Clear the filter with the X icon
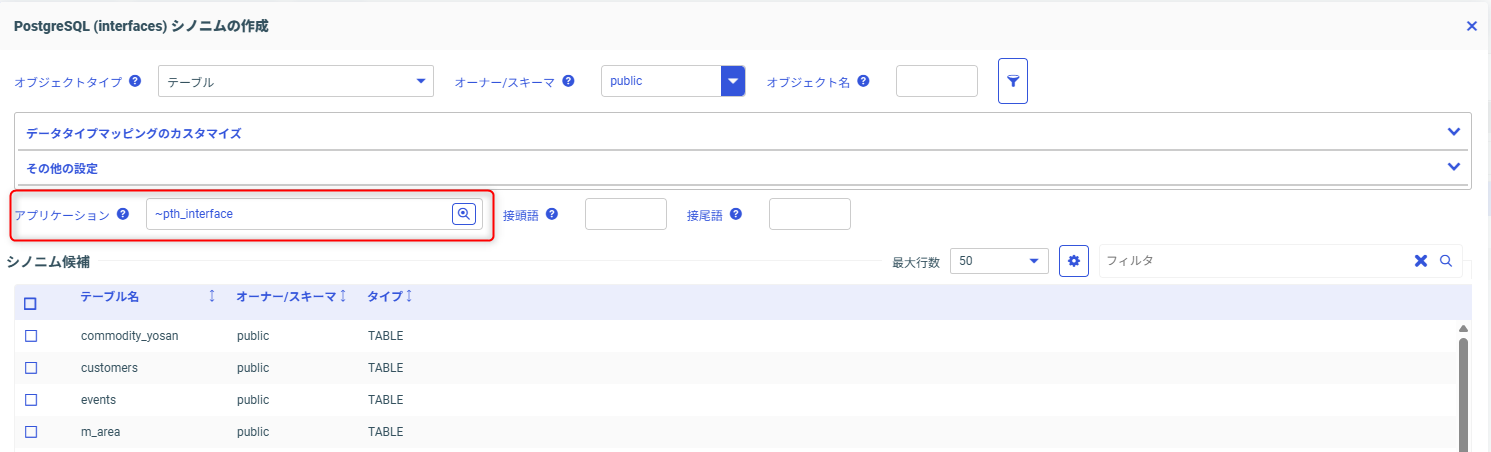 click(x=1421, y=261)
